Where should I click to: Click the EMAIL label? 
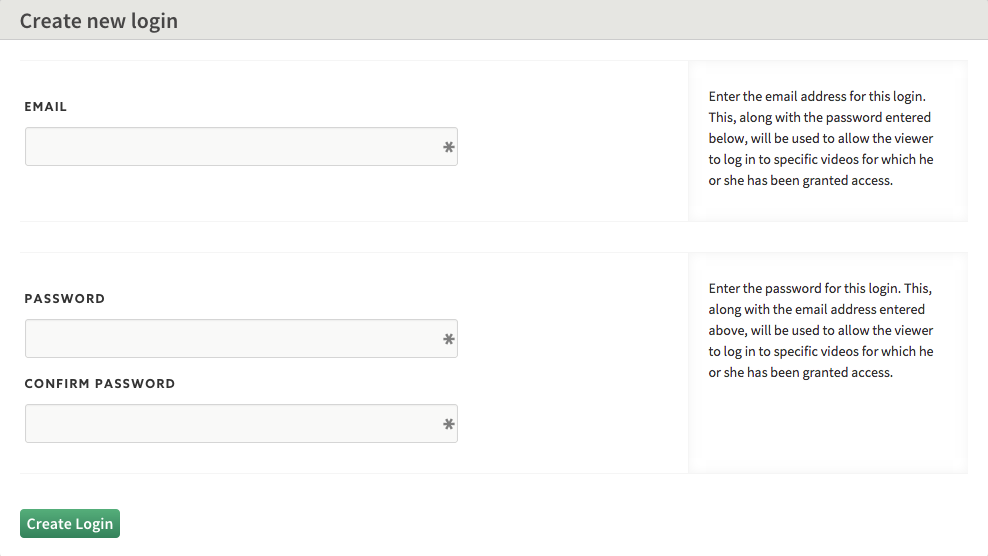pos(45,107)
